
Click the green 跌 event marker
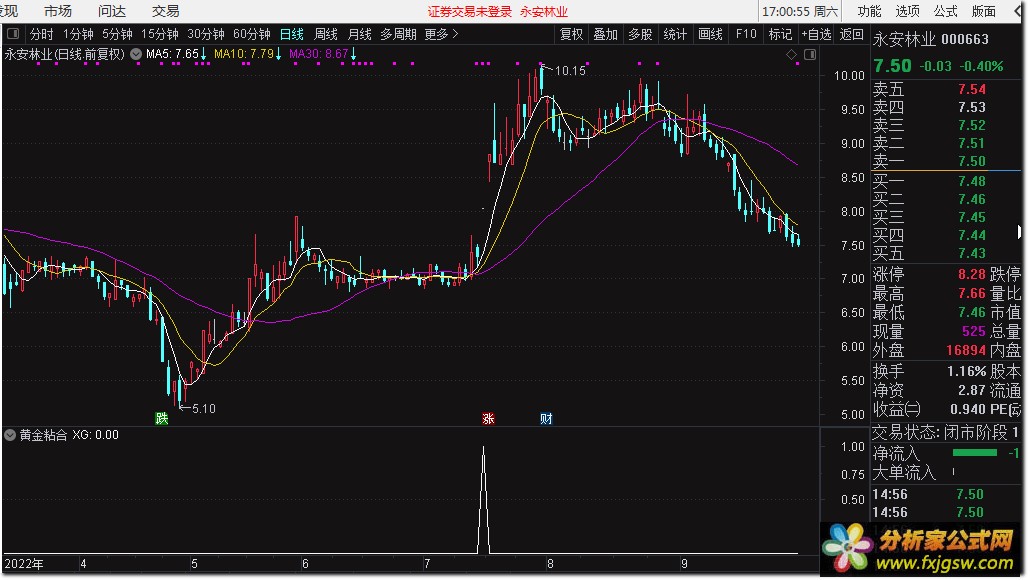click(x=162, y=418)
